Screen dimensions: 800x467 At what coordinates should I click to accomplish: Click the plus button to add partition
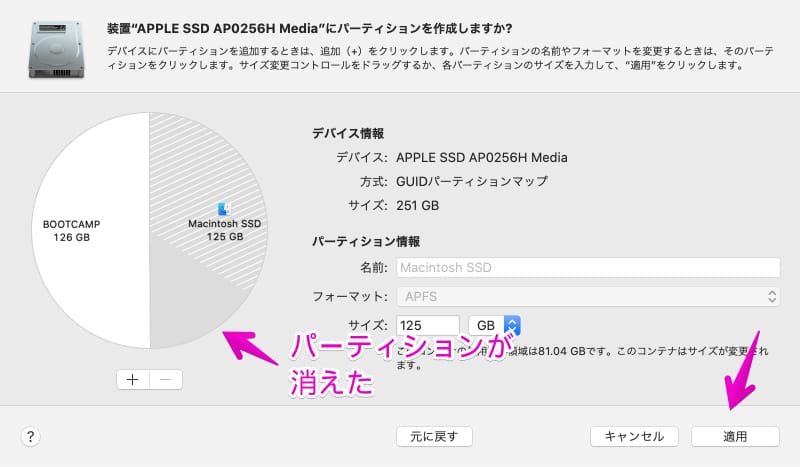(133, 380)
